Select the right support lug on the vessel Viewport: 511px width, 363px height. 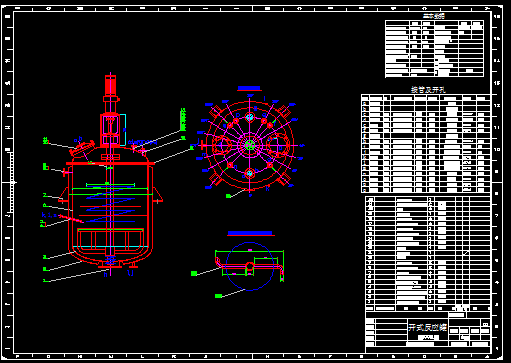158,195
